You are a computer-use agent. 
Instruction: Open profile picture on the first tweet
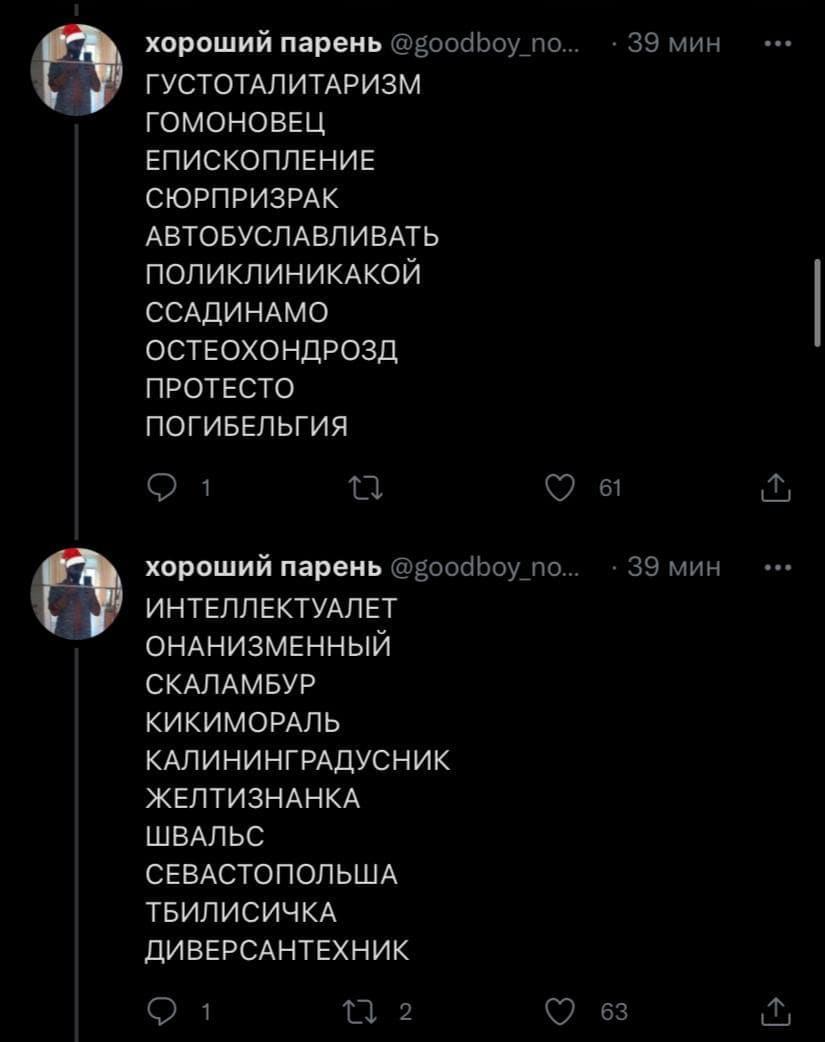tap(76, 69)
